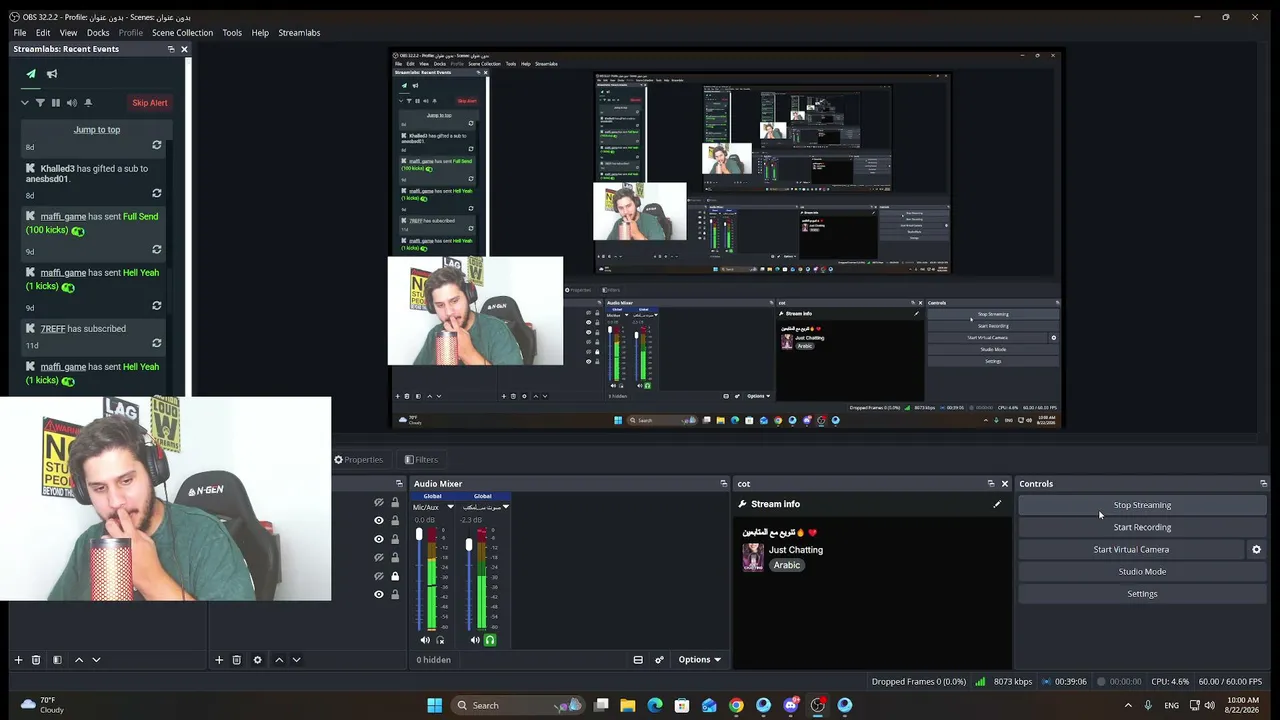Show hidden system tray icons
This screenshot has width=1280, height=720.
[x=1129, y=705]
